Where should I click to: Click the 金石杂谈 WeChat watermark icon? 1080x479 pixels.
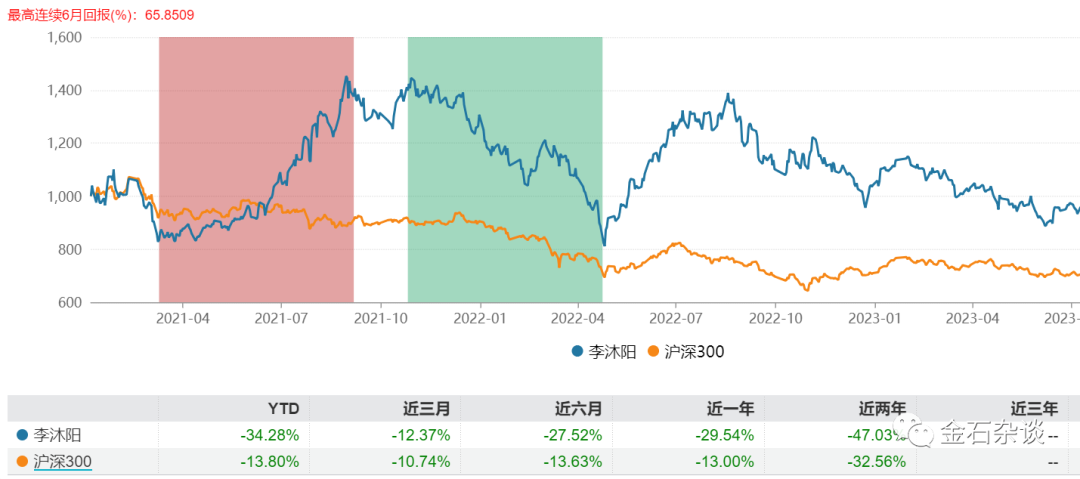[x=920, y=435]
